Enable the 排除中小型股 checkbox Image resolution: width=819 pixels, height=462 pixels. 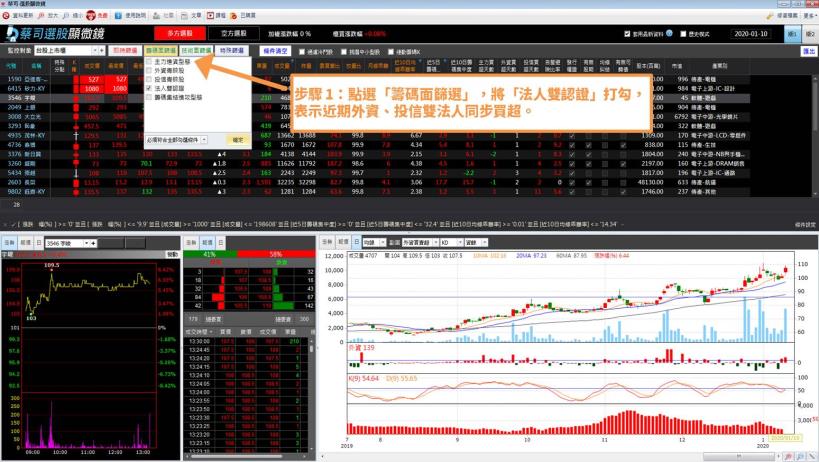pyautogui.click(x=344, y=52)
